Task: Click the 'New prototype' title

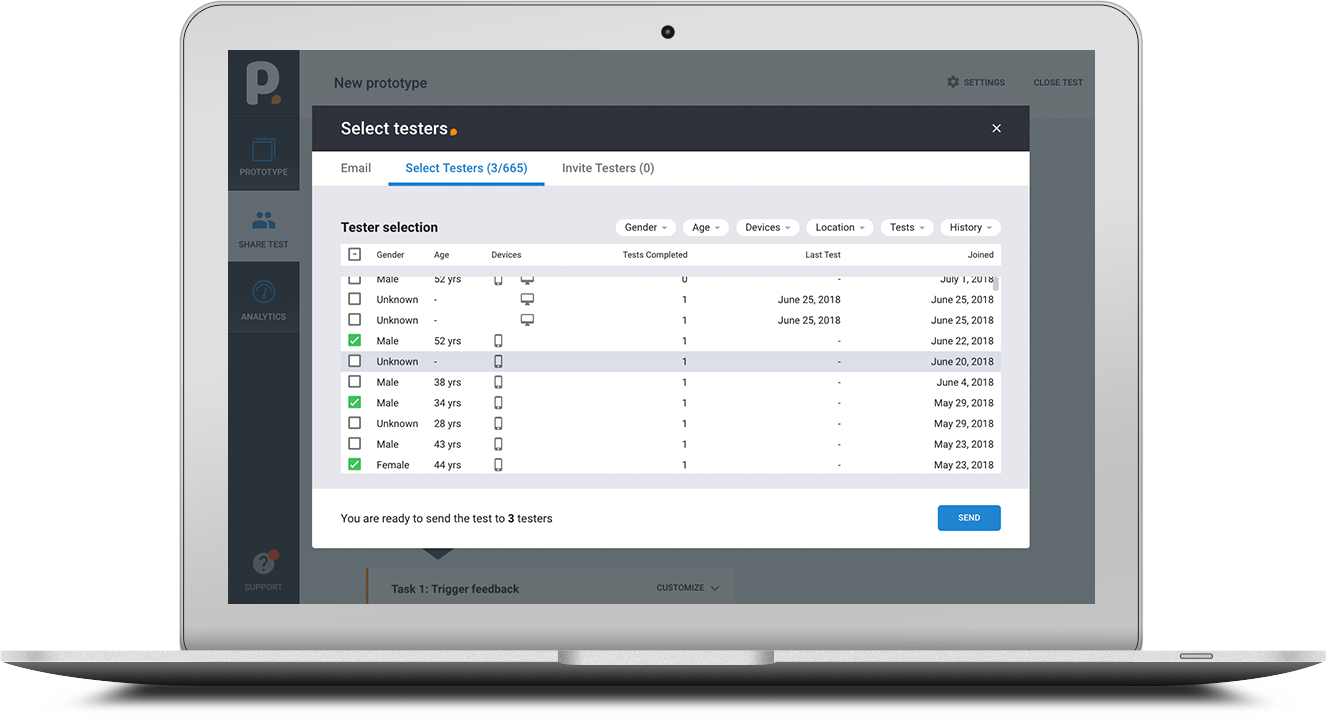Action: pos(380,83)
